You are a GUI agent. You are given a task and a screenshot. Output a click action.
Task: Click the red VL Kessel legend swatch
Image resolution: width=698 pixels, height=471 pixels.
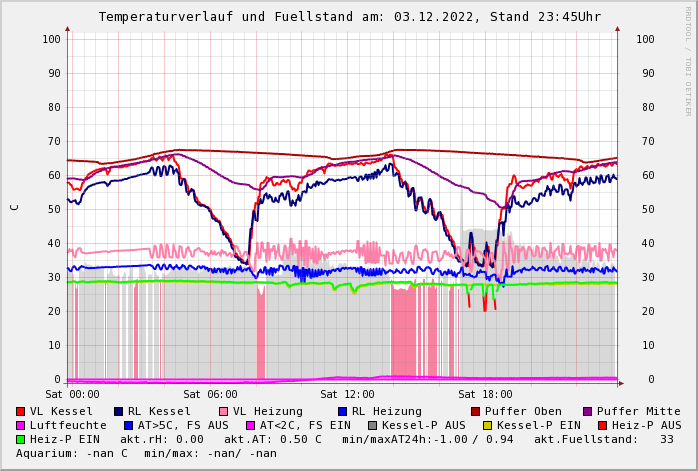click(x=21, y=411)
